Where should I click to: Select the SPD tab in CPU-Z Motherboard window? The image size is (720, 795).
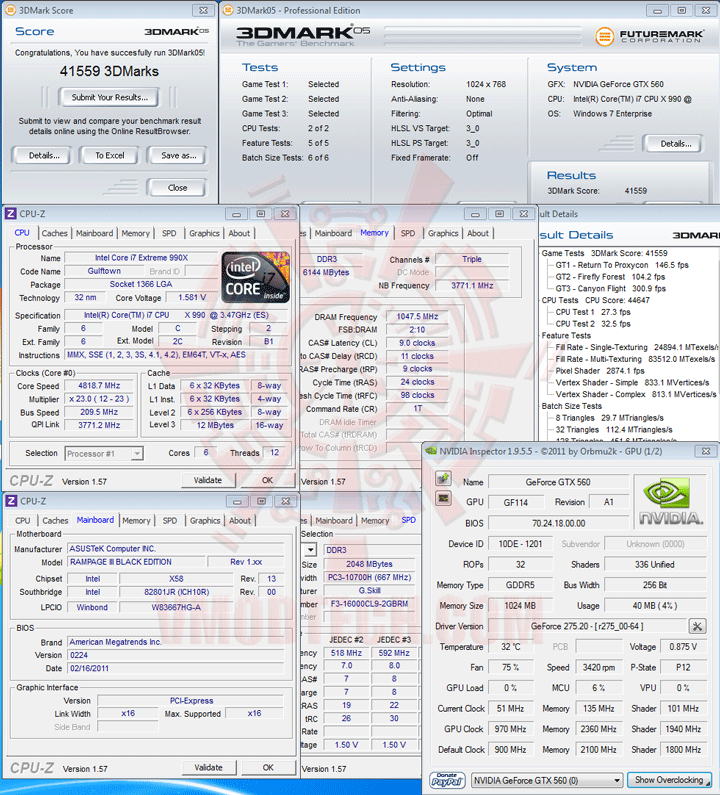(170, 521)
